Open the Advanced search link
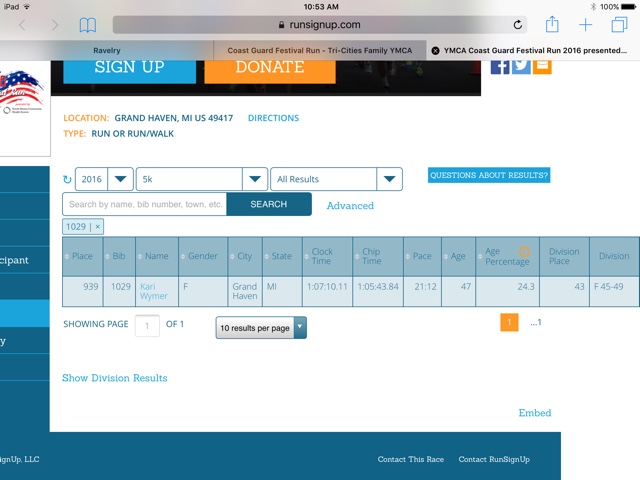The image size is (640, 480). click(x=350, y=206)
